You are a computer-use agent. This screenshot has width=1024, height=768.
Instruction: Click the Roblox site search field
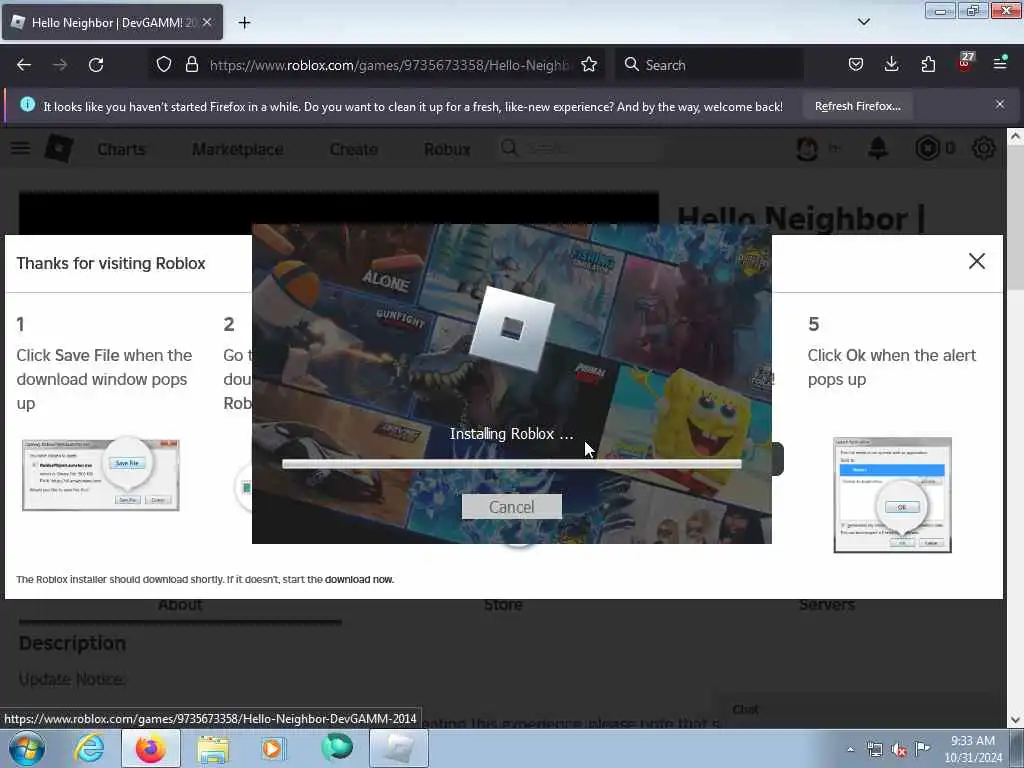pyautogui.click(x=580, y=148)
